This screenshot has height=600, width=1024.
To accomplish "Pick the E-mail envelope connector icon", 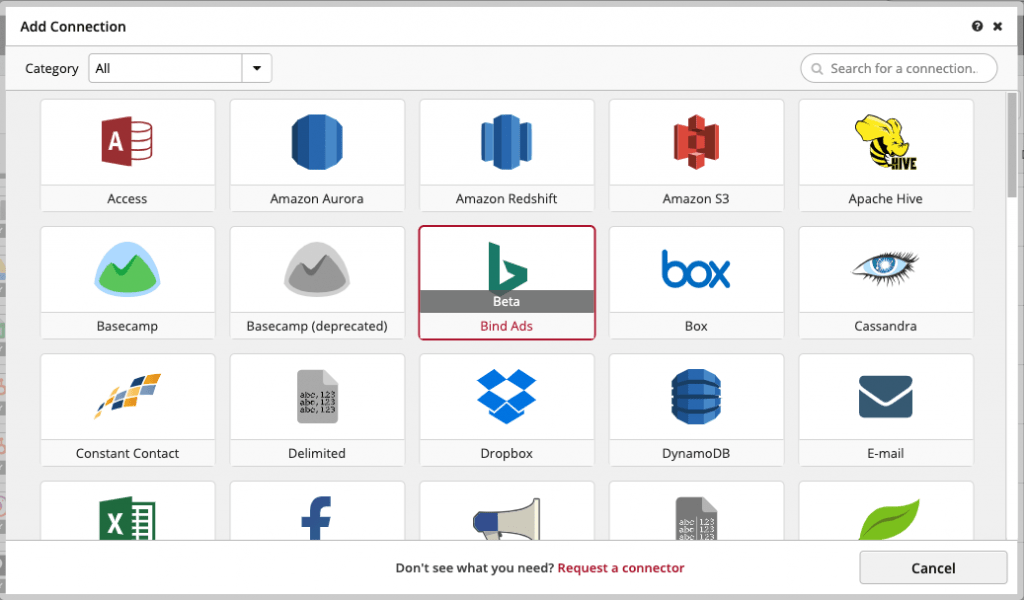I will [886, 396].
